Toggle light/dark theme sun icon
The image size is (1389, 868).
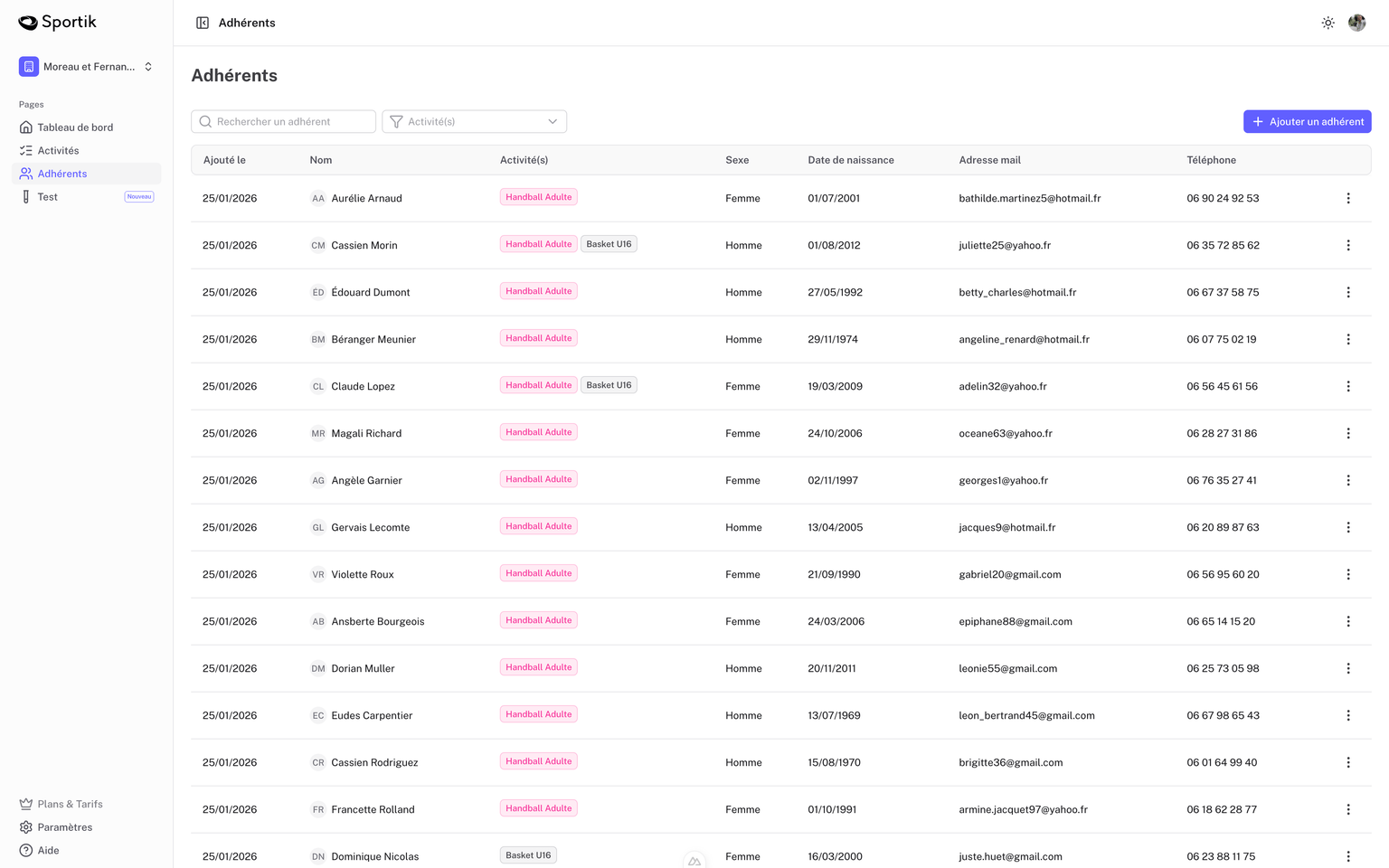pyautogui.click(x=1328, y=23)
